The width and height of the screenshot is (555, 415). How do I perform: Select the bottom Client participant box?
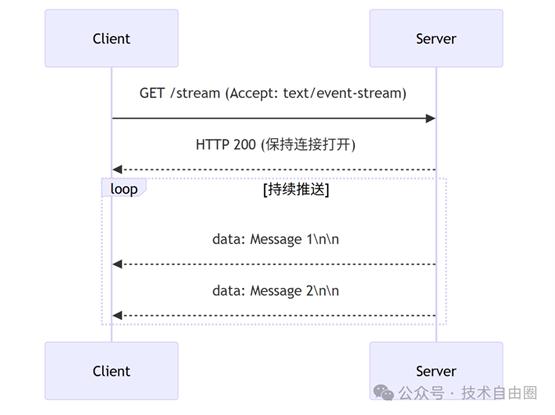click(111, 371)
